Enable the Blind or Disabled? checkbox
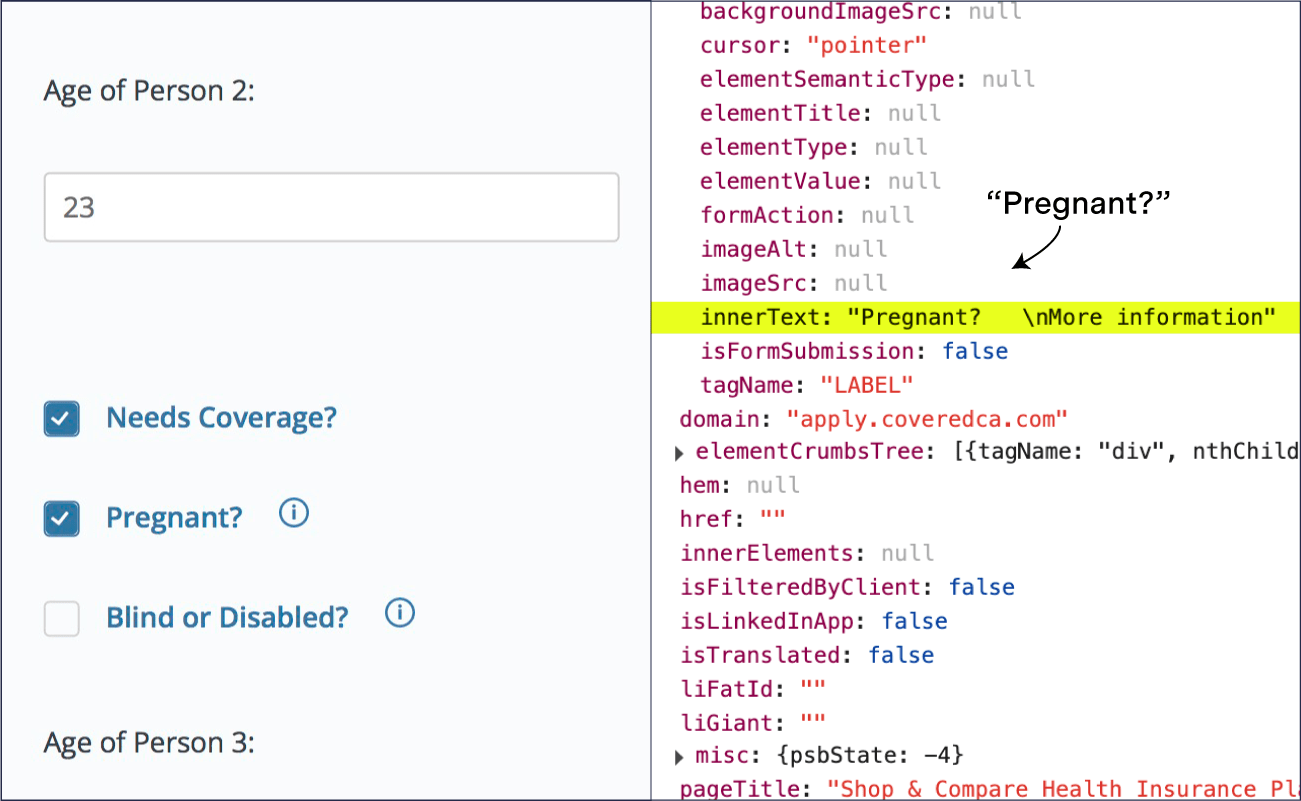The width and height of the screenshot is (1301, 801). tap(61, 619)
